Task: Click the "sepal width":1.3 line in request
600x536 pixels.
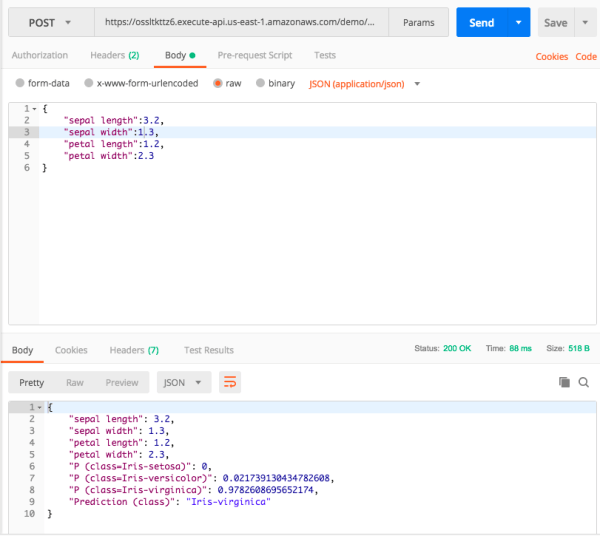Action: pyautogui.click(x=111, y=132)
